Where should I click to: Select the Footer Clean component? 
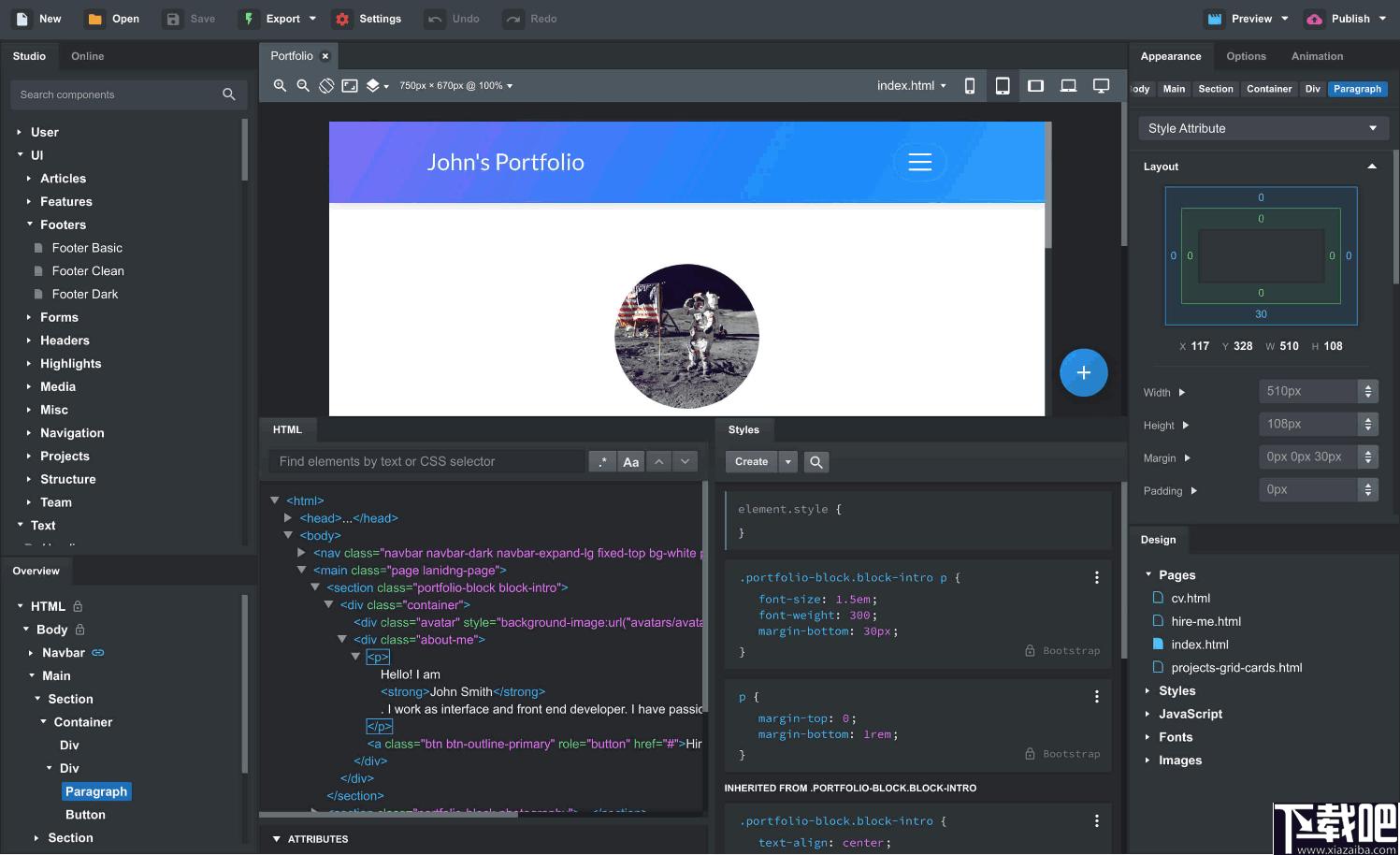tap(88, 271)
